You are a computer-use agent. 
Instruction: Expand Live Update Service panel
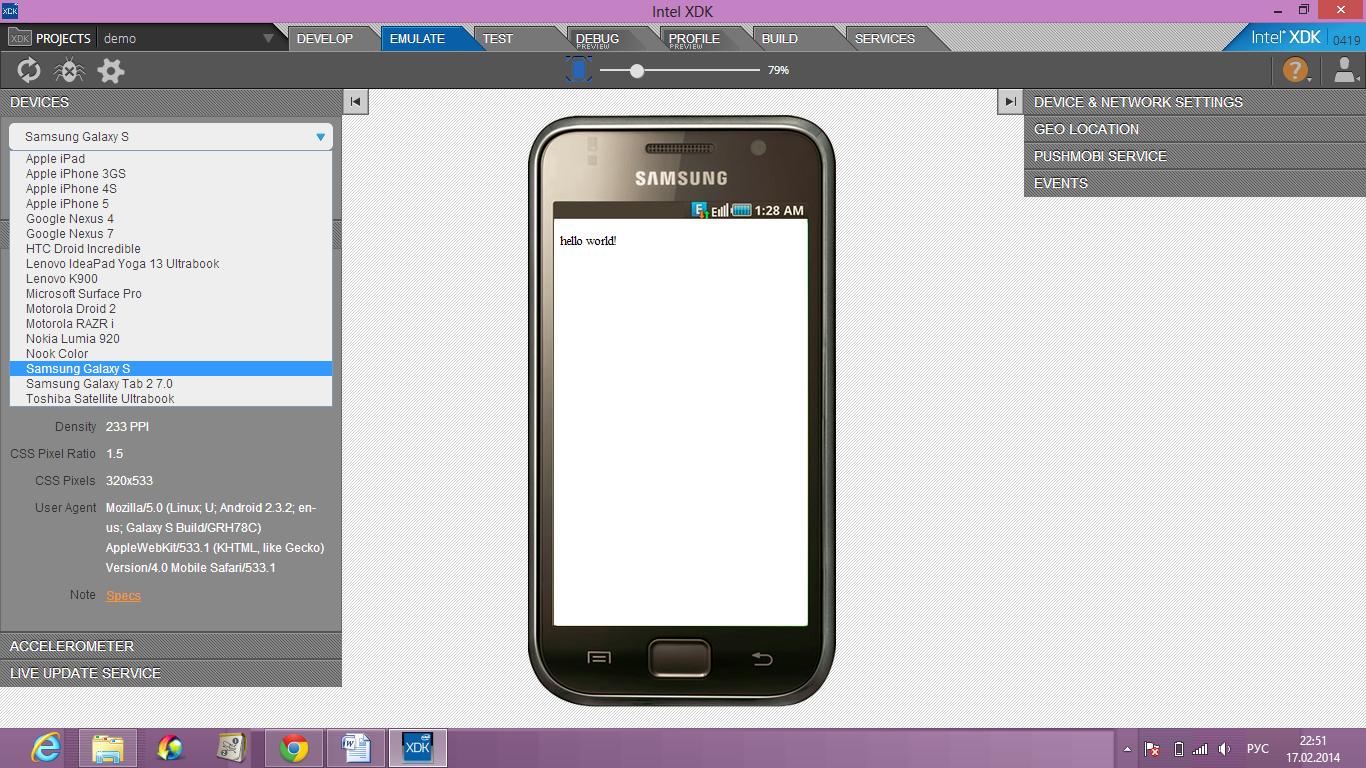tap(171, 673)
